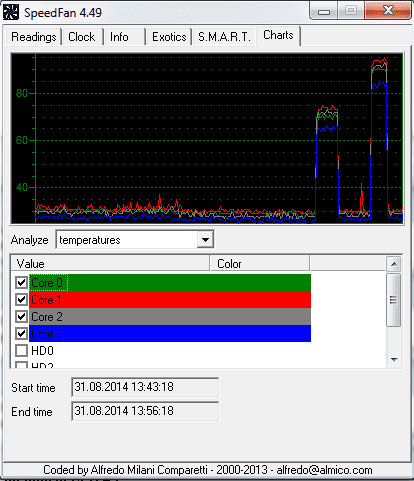This screenshot has height=481, width=414.
Task: Click the Value column header
Action: [x=110, y=264]
